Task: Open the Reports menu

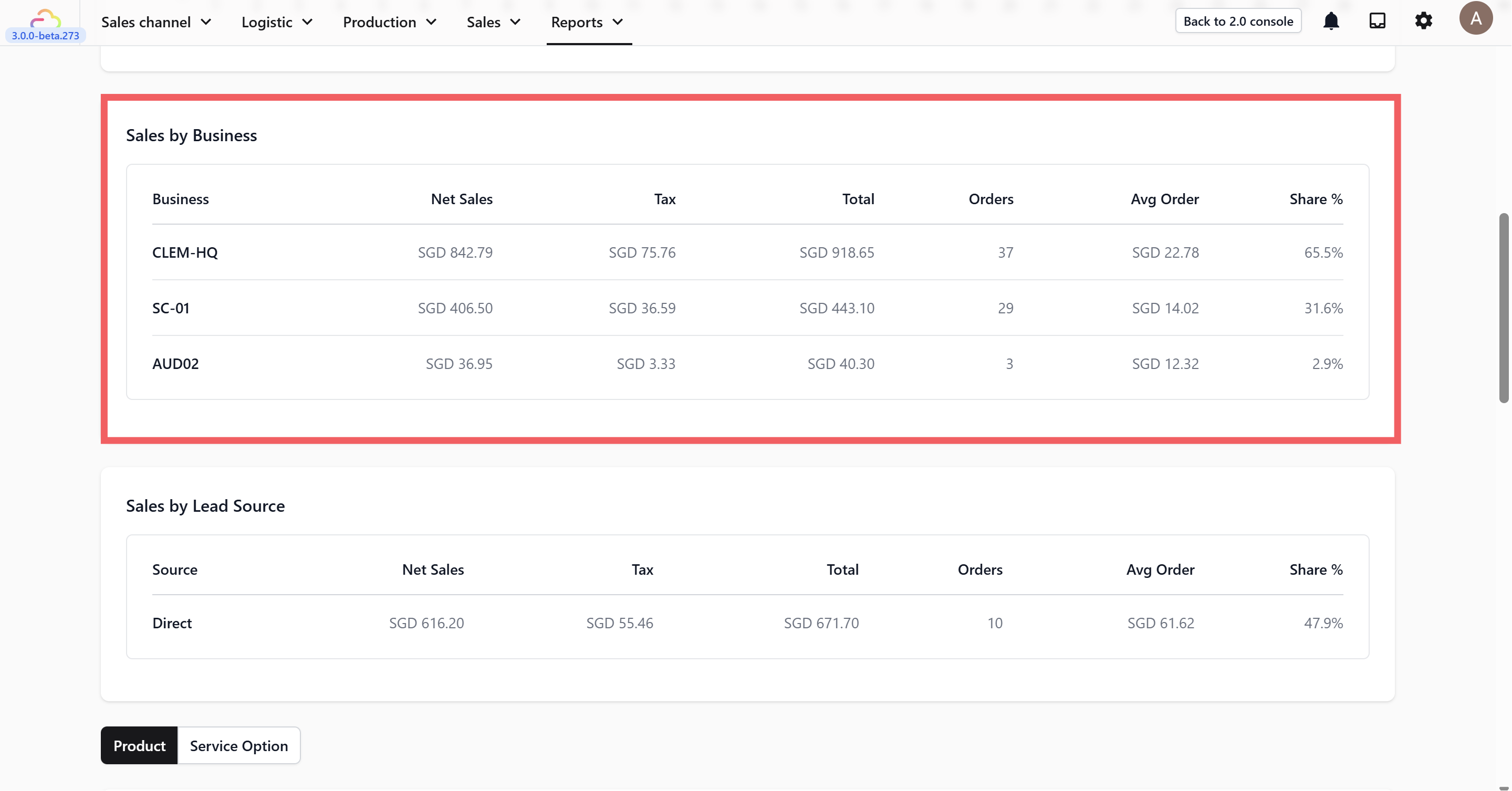Action: 587,22
